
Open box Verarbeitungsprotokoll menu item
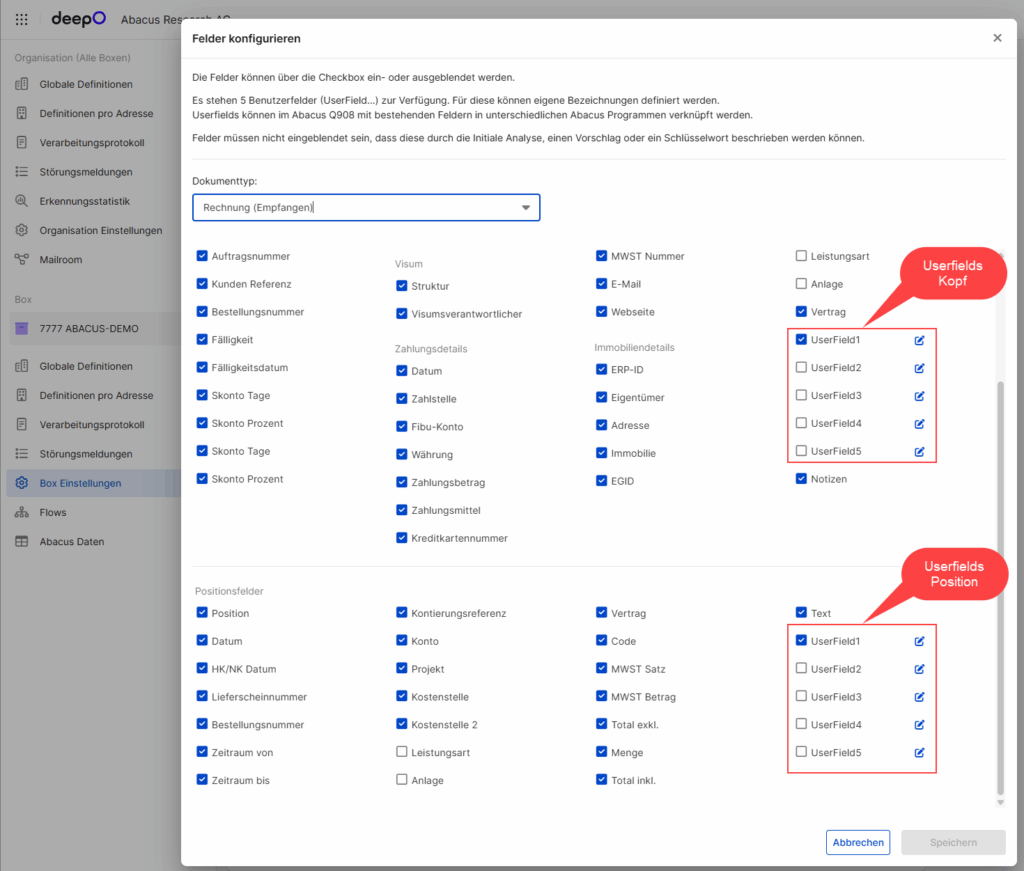coord(91,424)
